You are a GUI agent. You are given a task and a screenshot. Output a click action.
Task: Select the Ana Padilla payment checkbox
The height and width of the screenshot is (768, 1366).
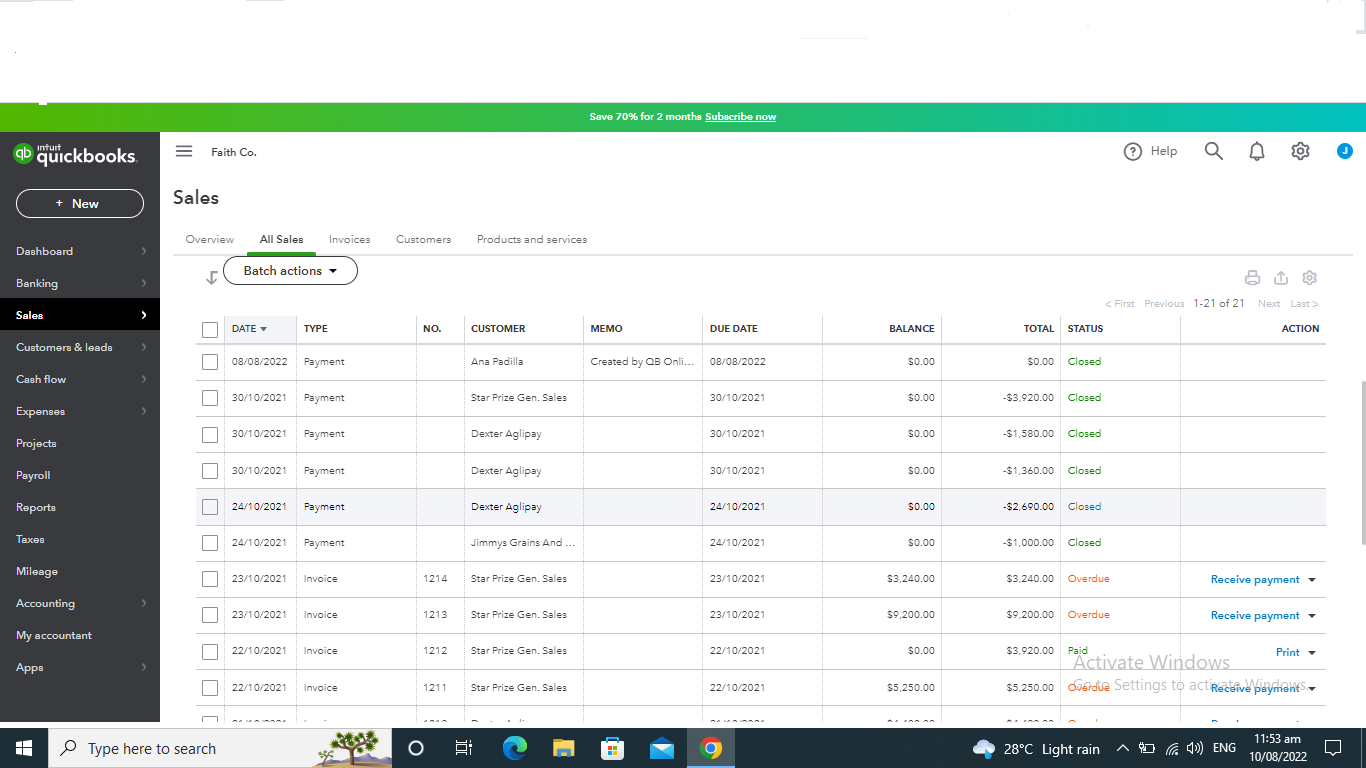coord(210,362)
